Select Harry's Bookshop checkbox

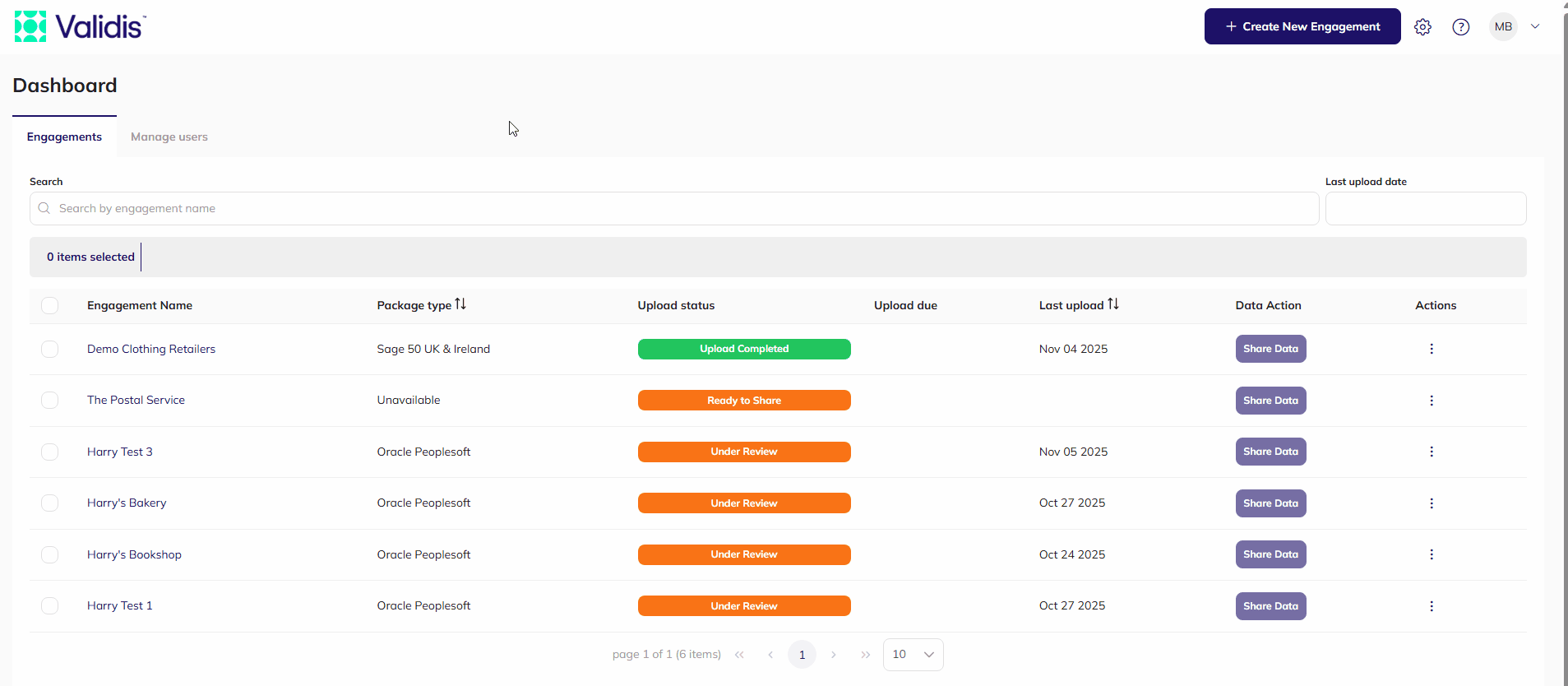50,554
